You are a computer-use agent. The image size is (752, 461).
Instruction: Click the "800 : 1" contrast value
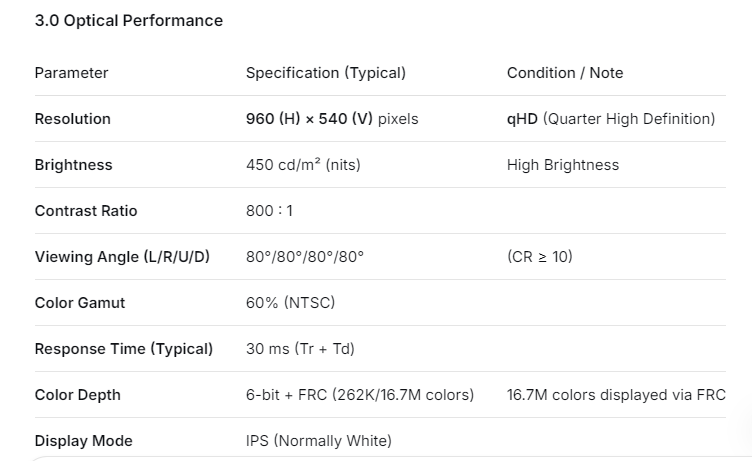pos(269,211)
